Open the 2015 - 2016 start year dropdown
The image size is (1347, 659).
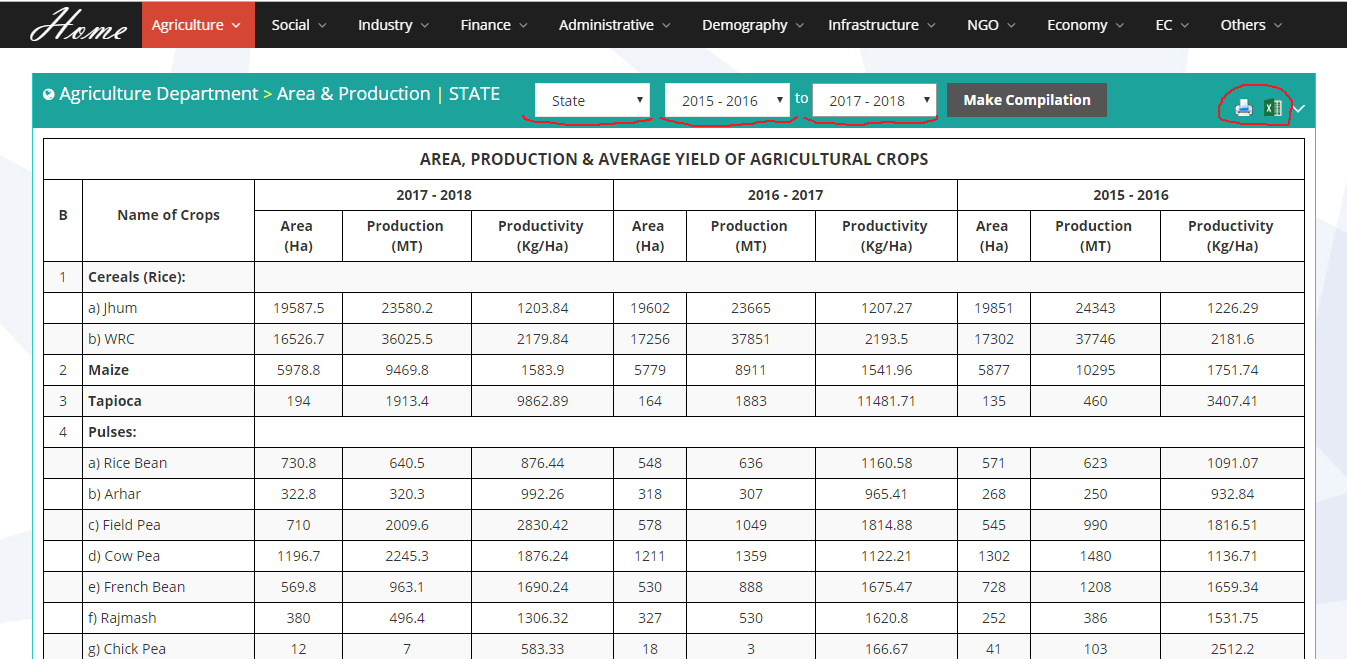pyautogui.click(x=727, y=101)
